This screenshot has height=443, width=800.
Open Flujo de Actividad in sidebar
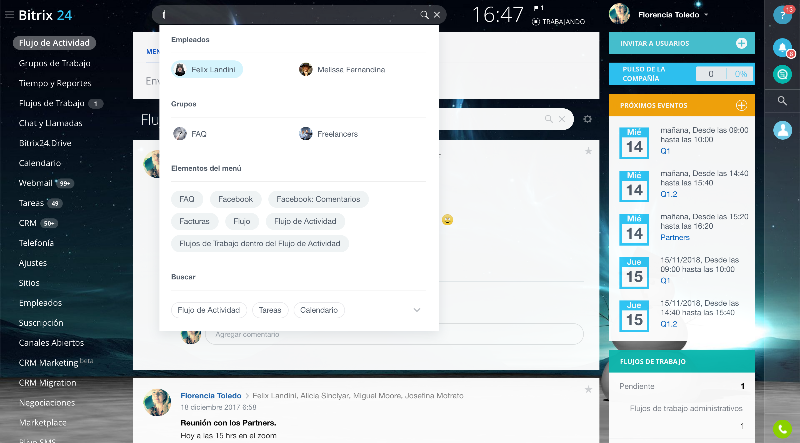[x=54, y=43]
